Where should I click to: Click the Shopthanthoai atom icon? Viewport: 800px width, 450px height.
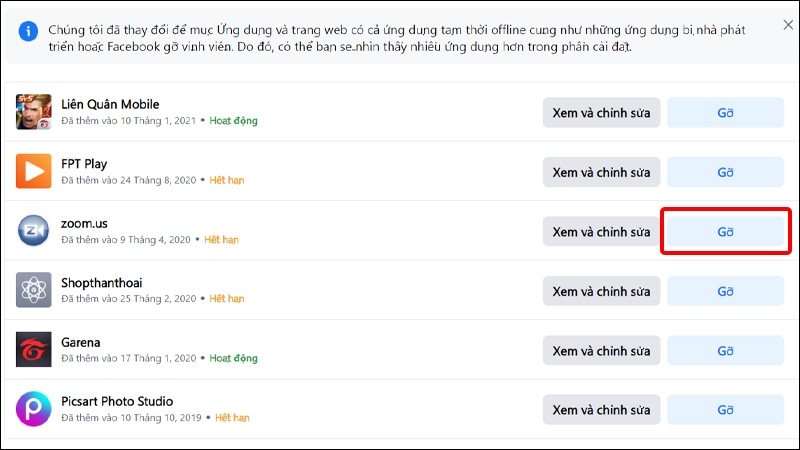click(34, 290)
